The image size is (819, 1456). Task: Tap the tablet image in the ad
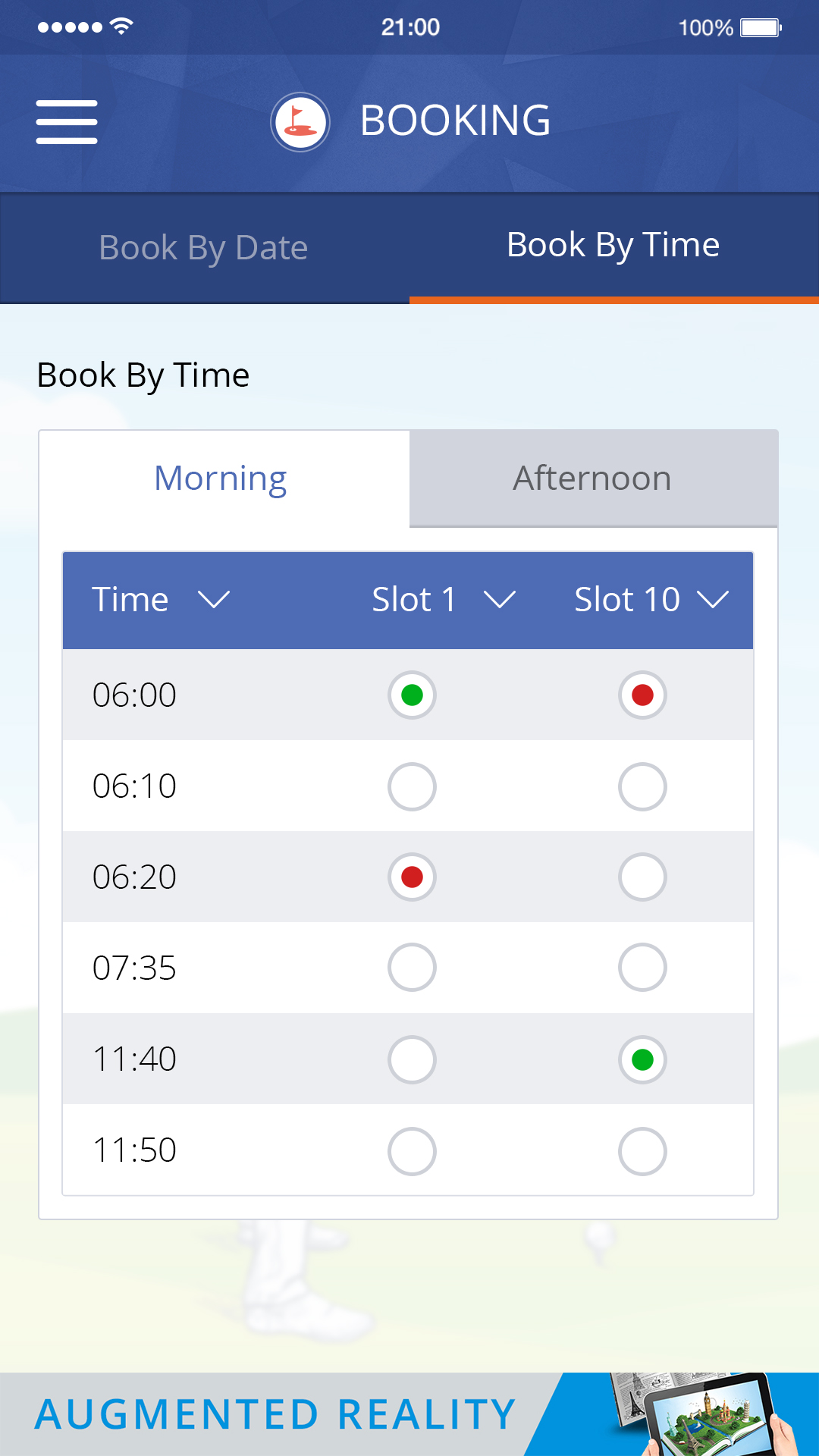(713, 1417)
